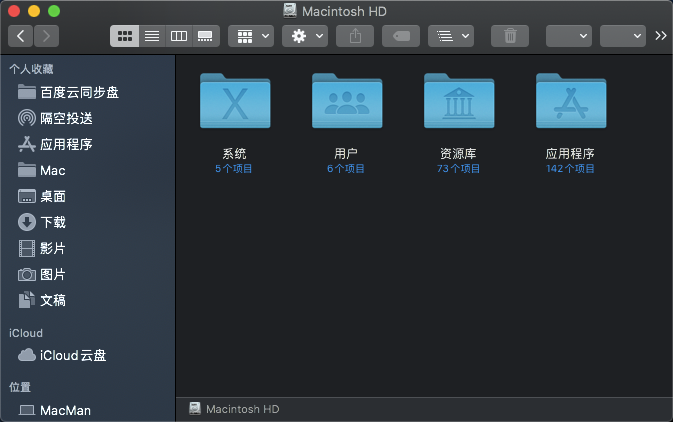This screenshot has width=673, height=422.
Task: Open the last blank toolbar dropdown
Action: (623, 36)
